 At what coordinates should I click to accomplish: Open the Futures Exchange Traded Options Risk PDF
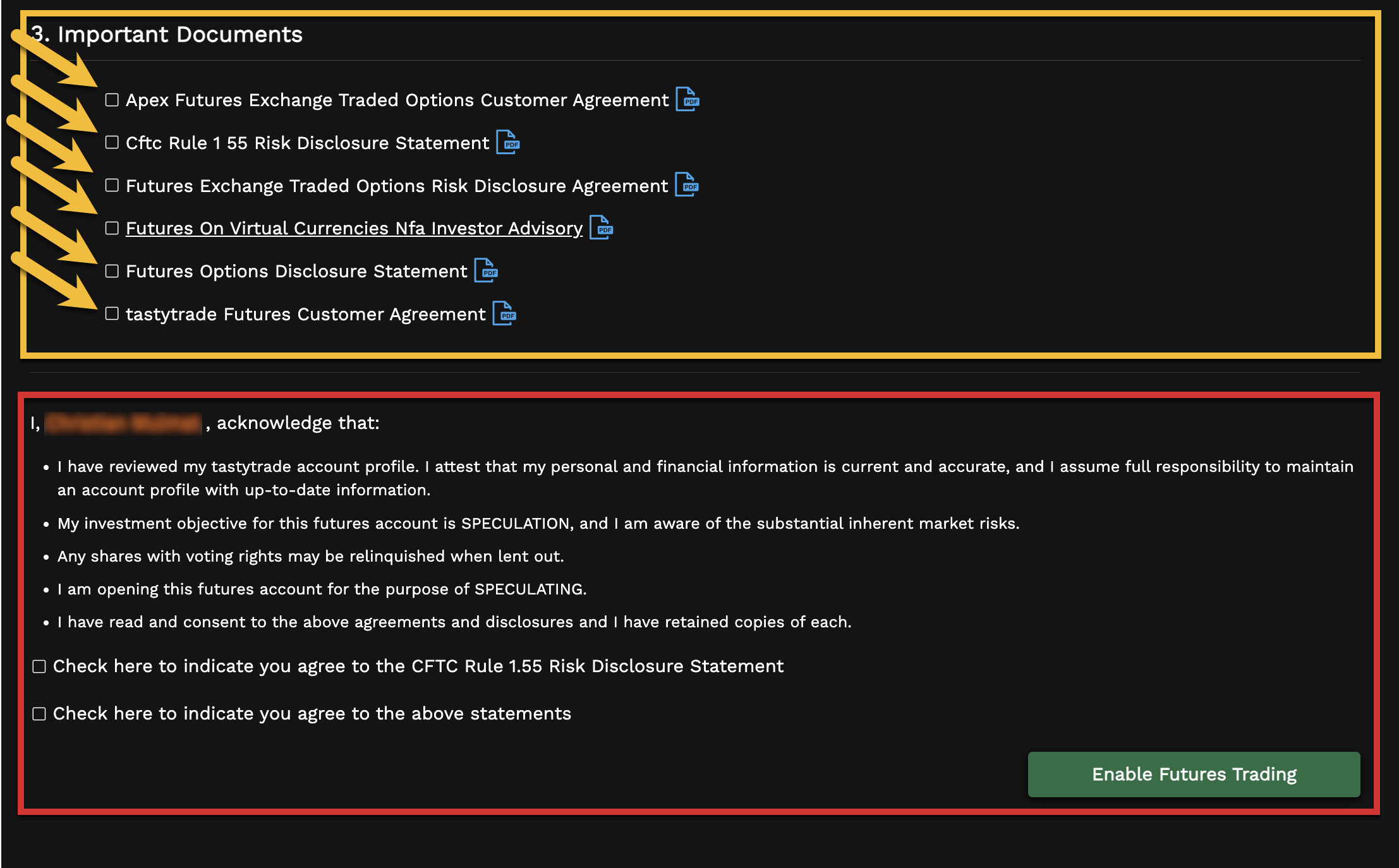point(688,186)
